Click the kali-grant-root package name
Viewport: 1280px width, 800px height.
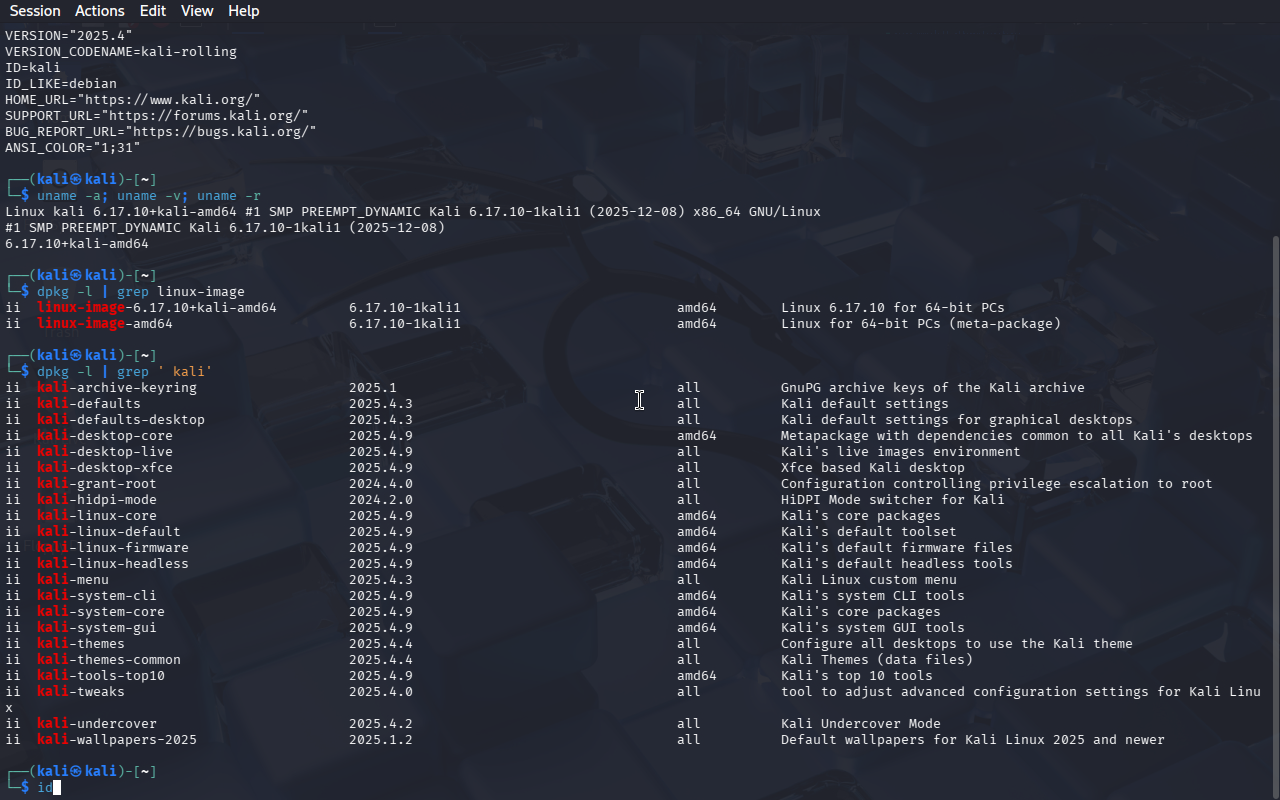click(97, 484)
